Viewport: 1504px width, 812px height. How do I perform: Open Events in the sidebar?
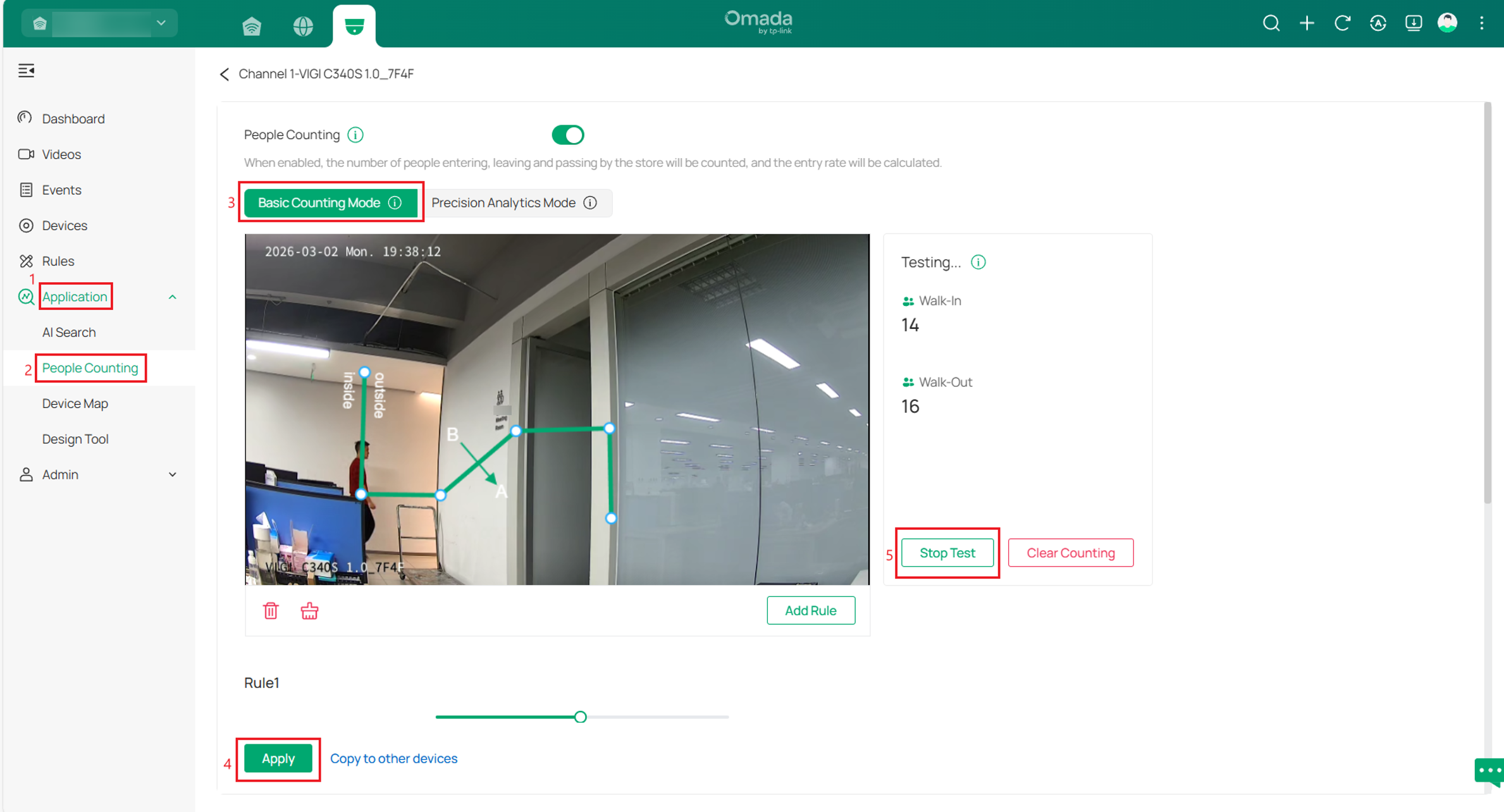tap(61, 190)
